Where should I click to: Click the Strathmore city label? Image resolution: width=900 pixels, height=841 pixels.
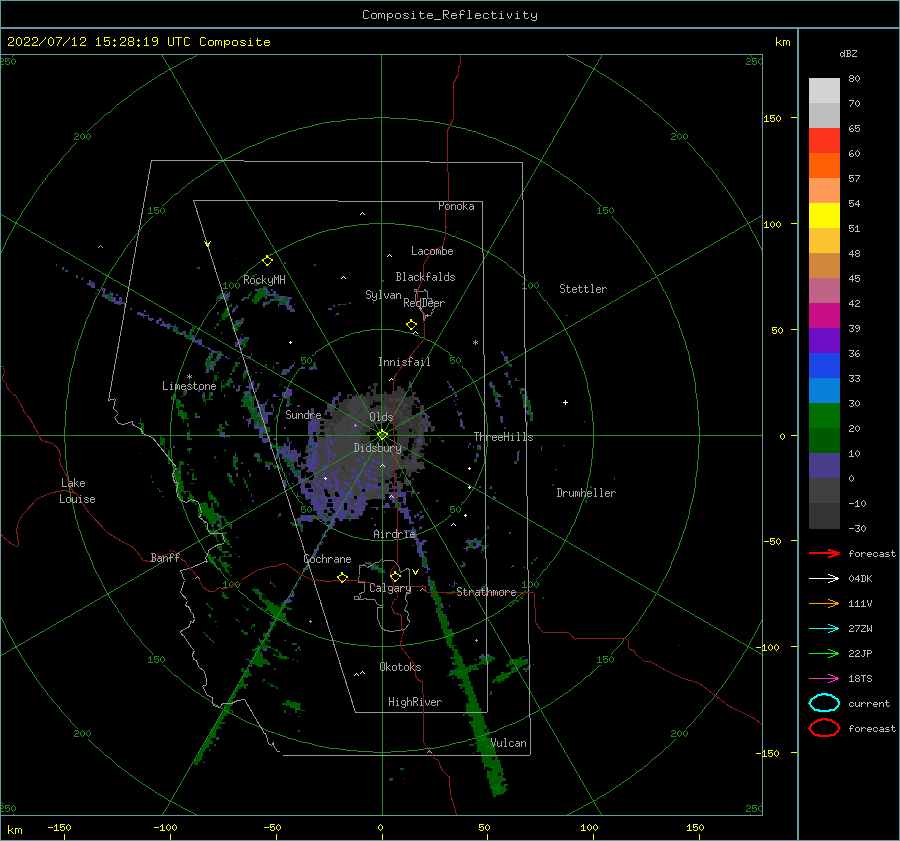[x=486, y=592]
